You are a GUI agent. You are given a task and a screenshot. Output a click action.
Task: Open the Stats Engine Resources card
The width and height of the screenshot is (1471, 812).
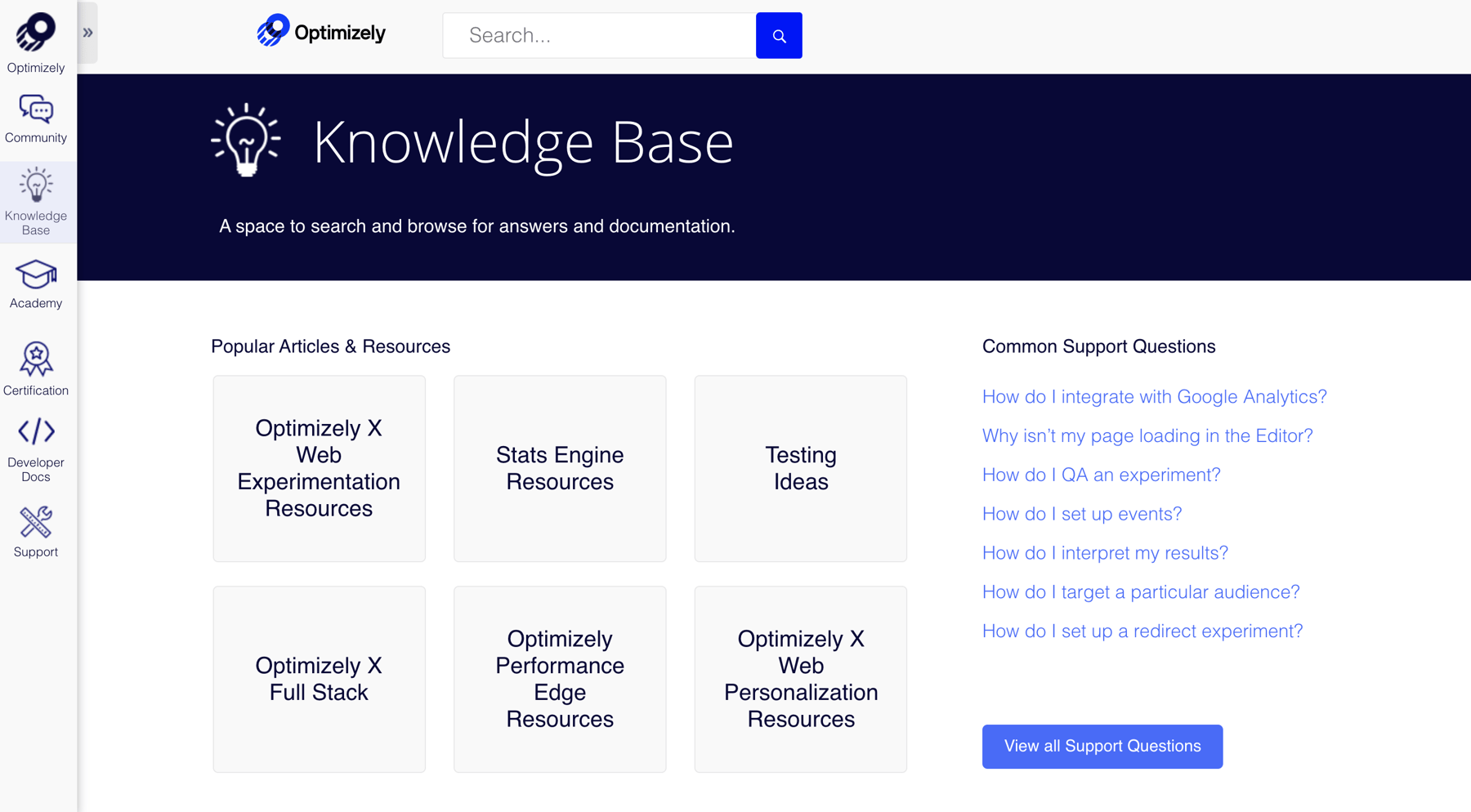[x=559, y=468]
